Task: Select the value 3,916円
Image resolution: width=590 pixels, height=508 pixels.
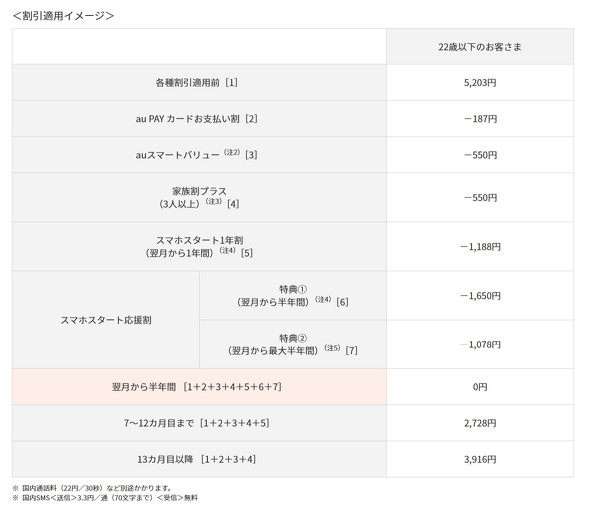Action: (x=480, y=459)
